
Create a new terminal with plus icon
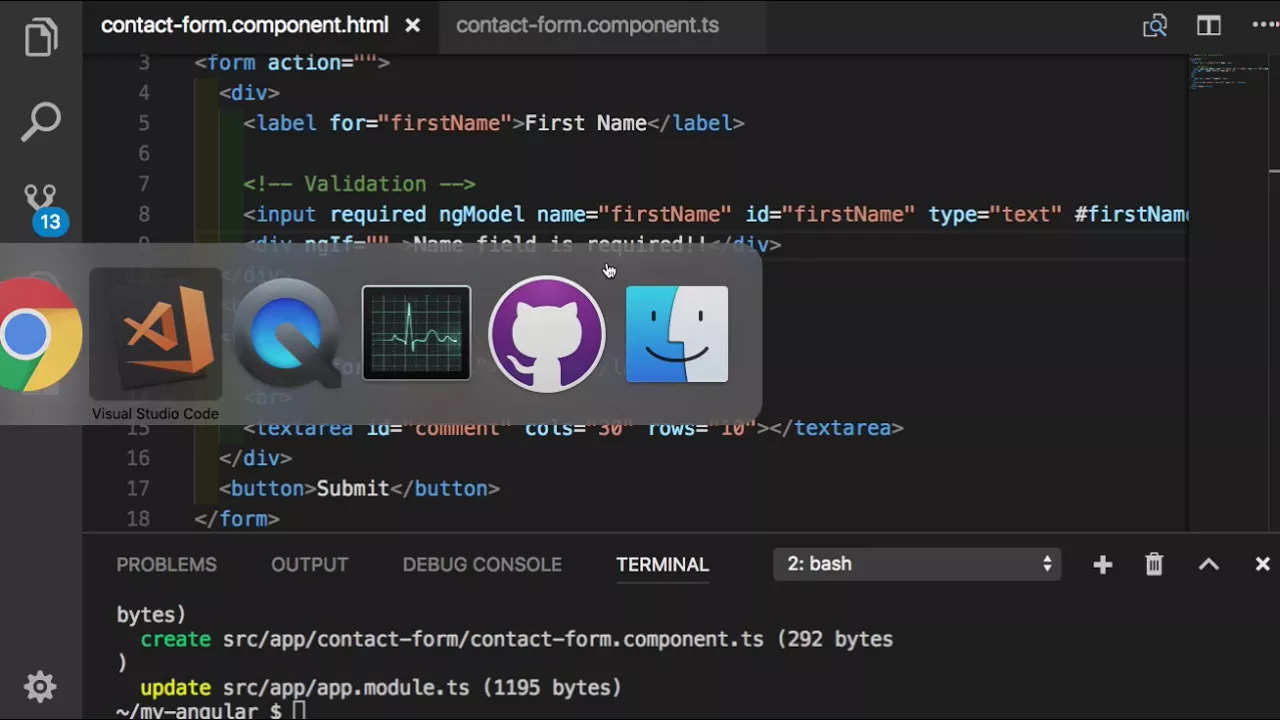coord(1103,565)
